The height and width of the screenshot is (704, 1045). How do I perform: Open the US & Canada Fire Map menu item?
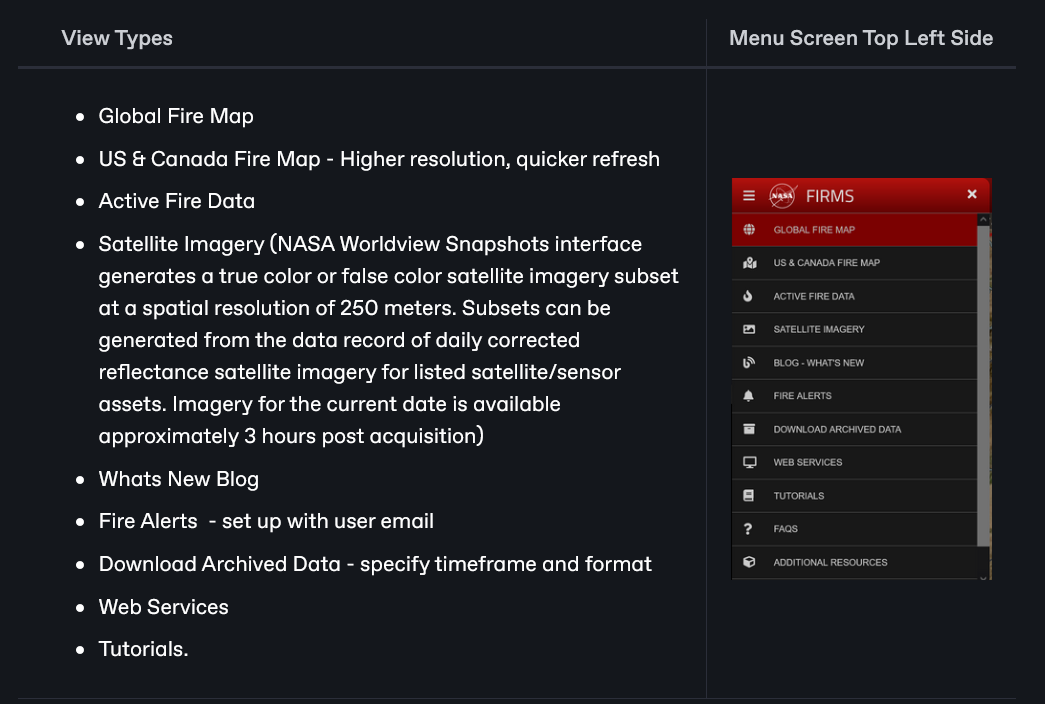point(826,263)
